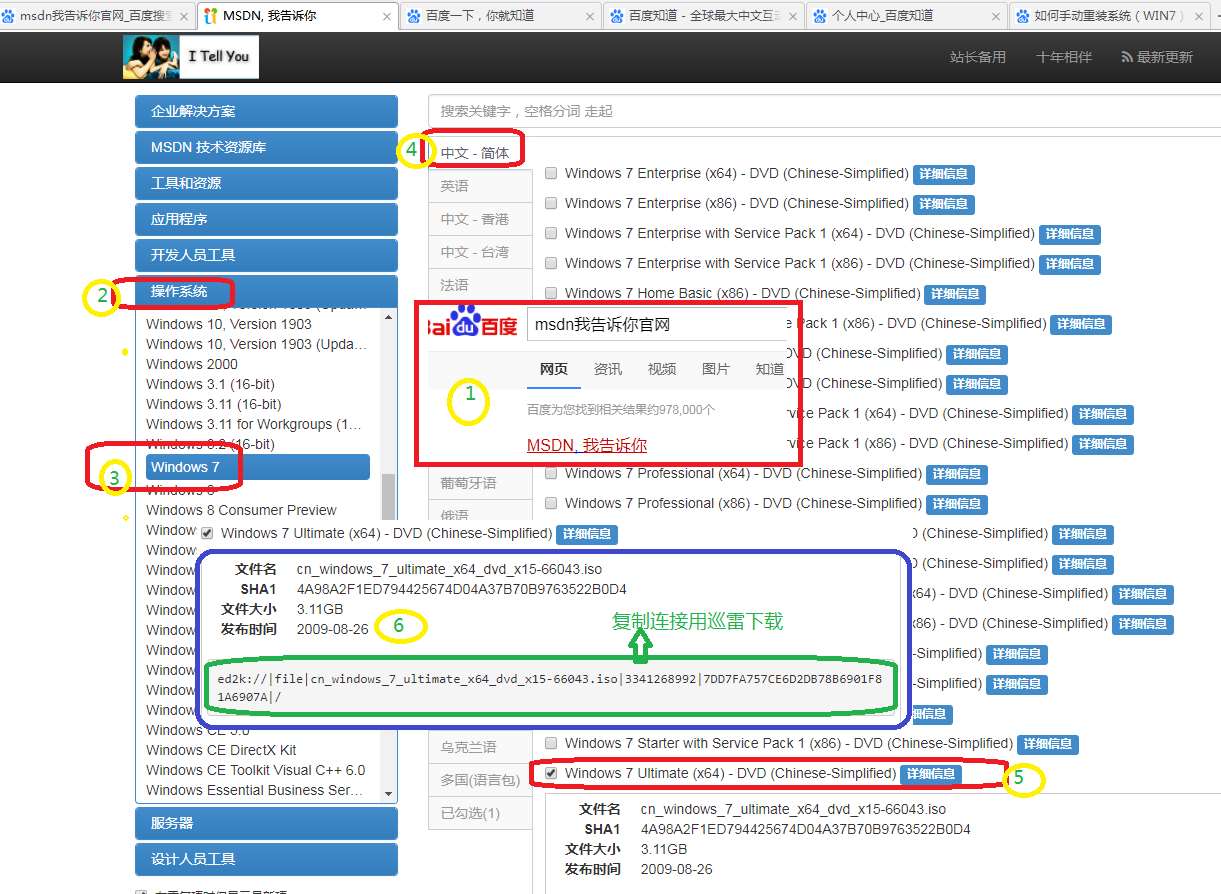Open the 站长备用 header link
Image resolution: width=1221 pixels, height=894 pixels.
pos(978,58)
